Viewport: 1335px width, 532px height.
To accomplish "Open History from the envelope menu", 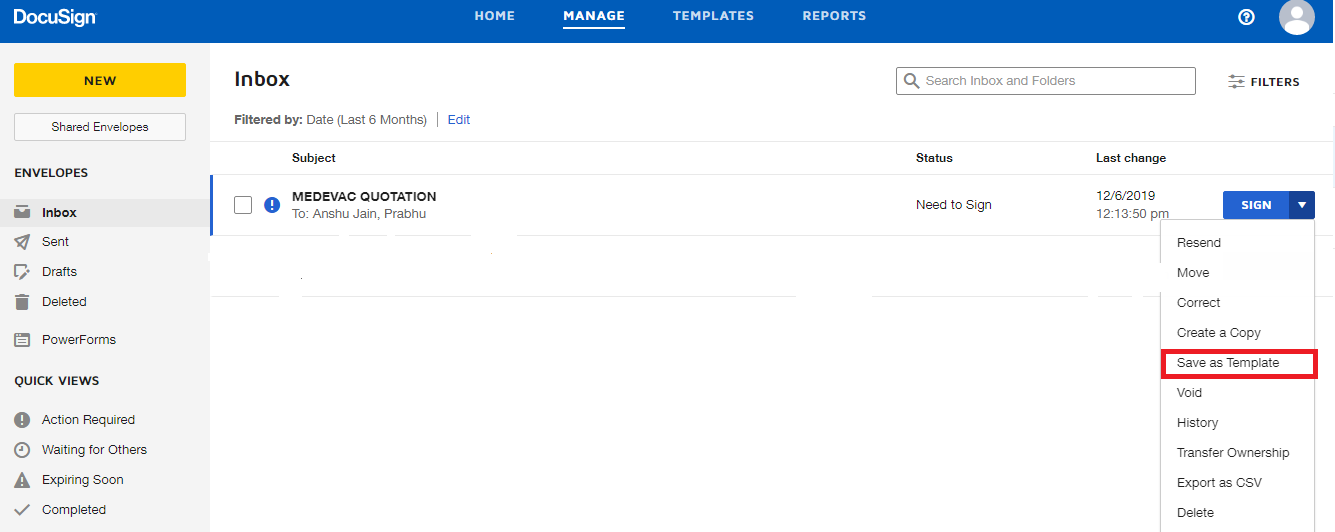I will tap(1238, 423).
